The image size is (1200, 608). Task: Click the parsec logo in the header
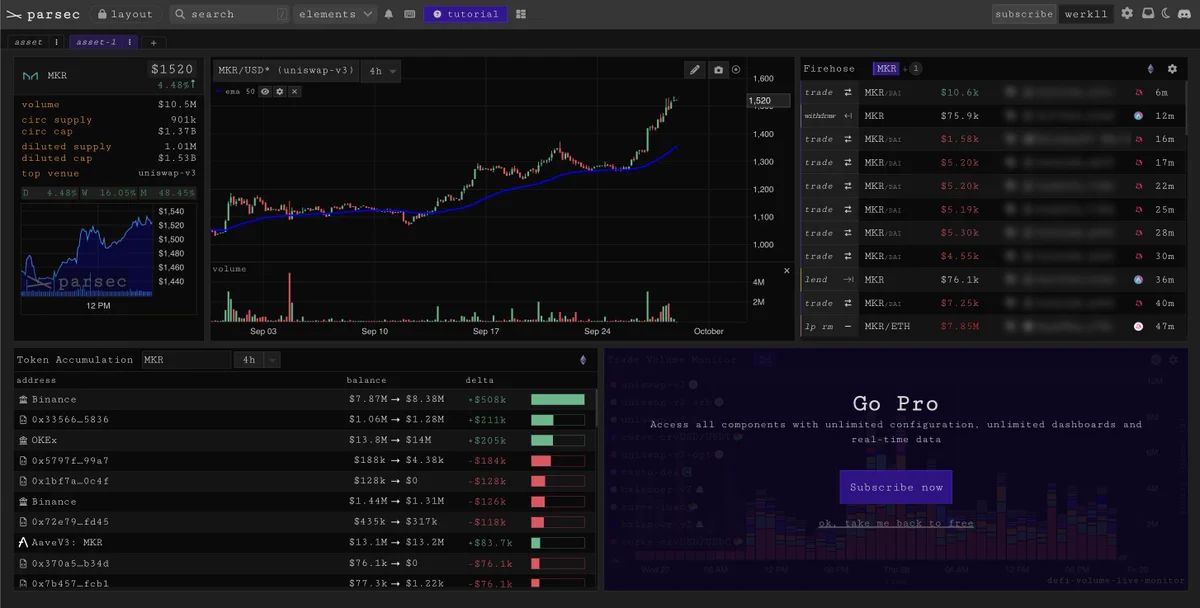[43, 14]
